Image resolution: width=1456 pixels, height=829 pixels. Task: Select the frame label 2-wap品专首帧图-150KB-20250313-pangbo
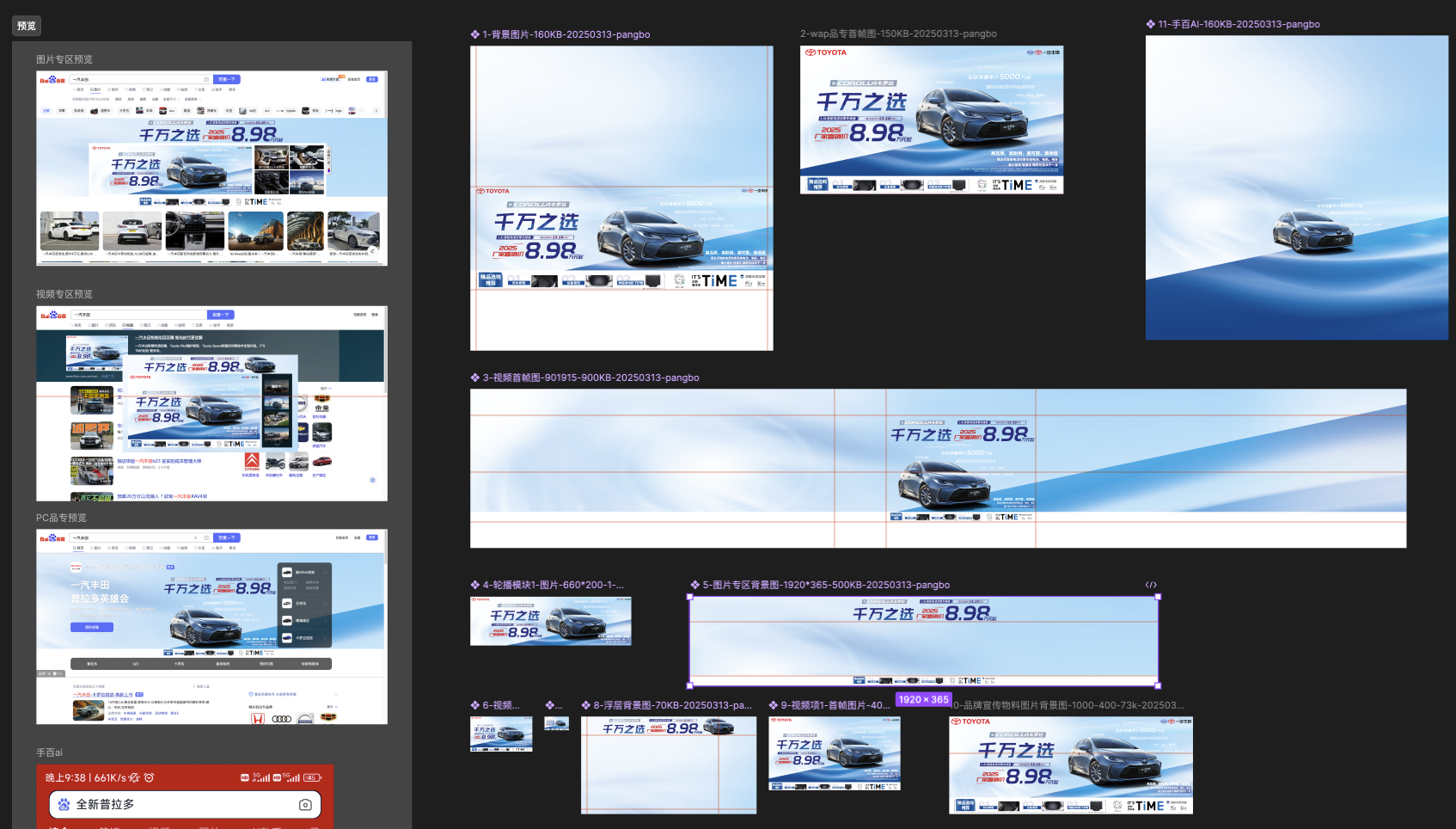pyautogui.click(x=898, y=34)
